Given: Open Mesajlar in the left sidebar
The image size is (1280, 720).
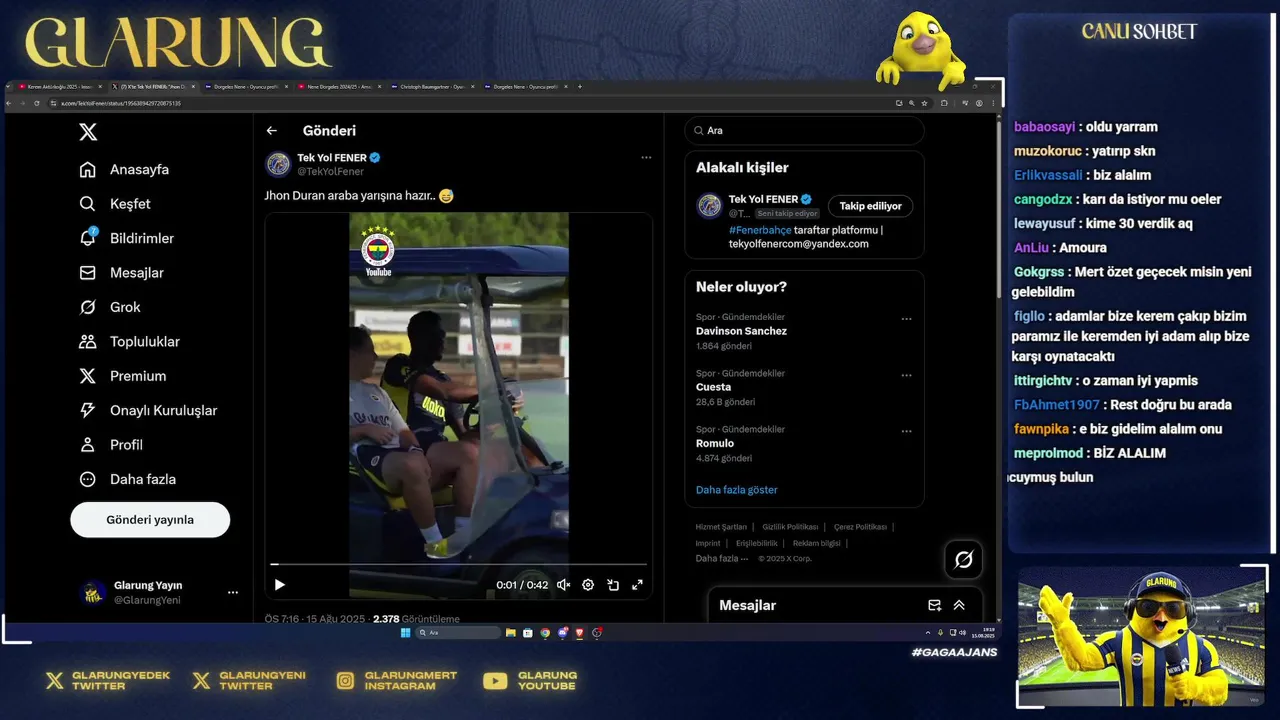Looking at the screenshot, I should 121,273.
